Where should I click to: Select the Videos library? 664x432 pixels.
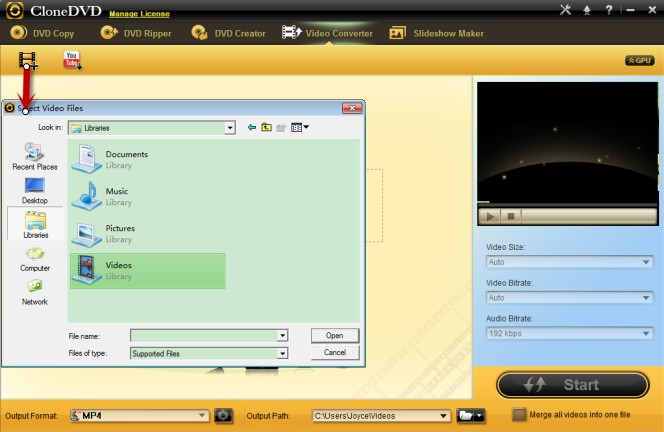point(147,271)
